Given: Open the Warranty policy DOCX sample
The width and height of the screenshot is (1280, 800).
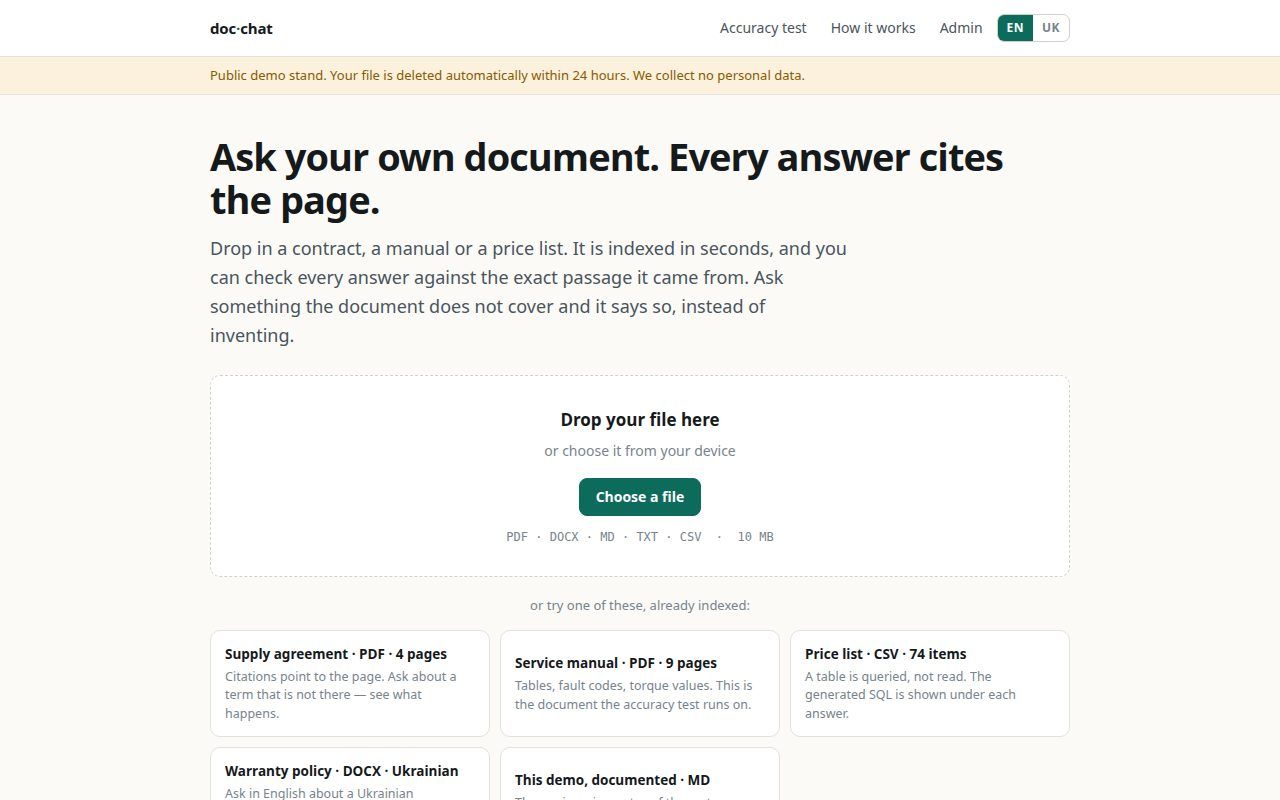Looking at the screenshot, I should point(350,774).
